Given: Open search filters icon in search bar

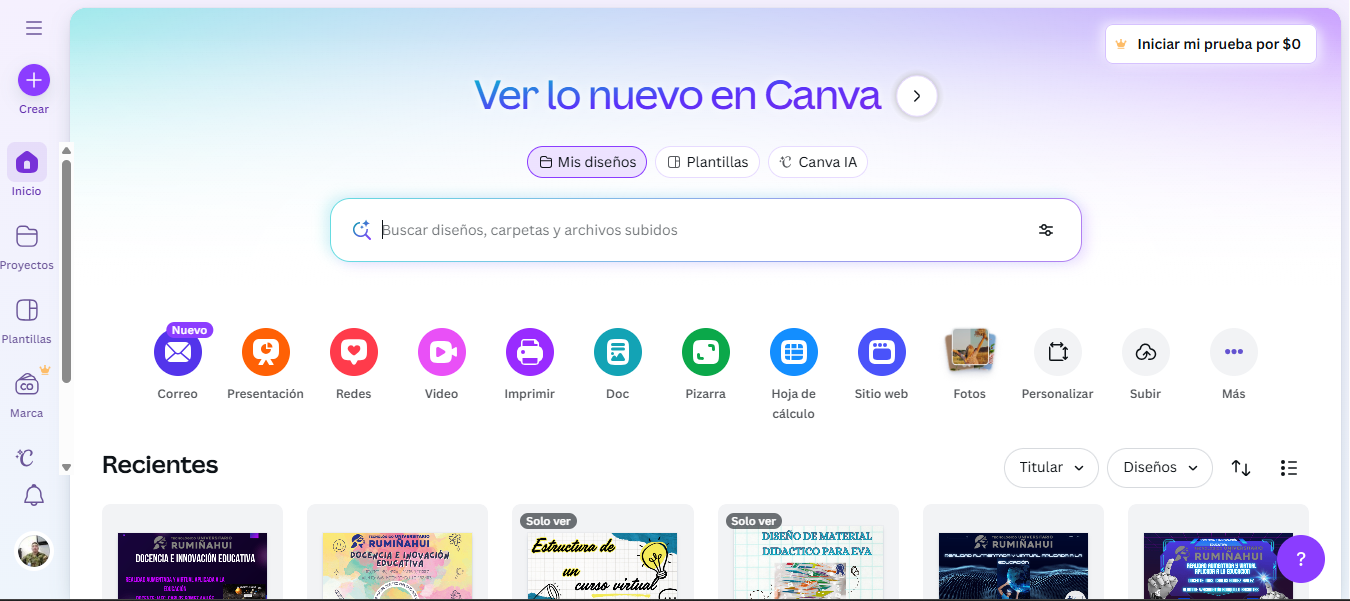Looking at the screenshot, I should [1046, 230].
